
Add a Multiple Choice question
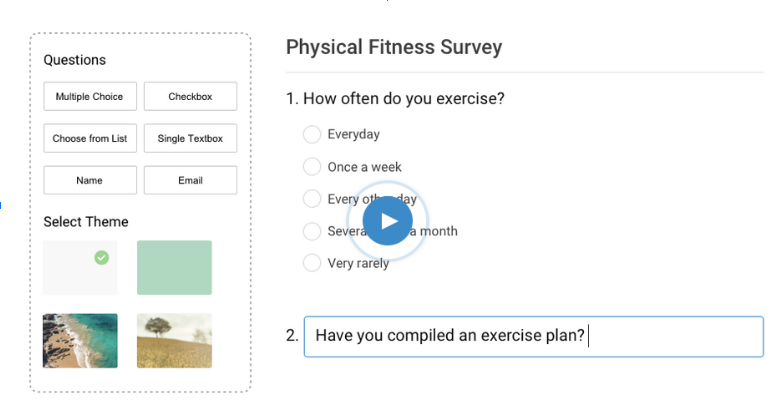pos(90,97)
